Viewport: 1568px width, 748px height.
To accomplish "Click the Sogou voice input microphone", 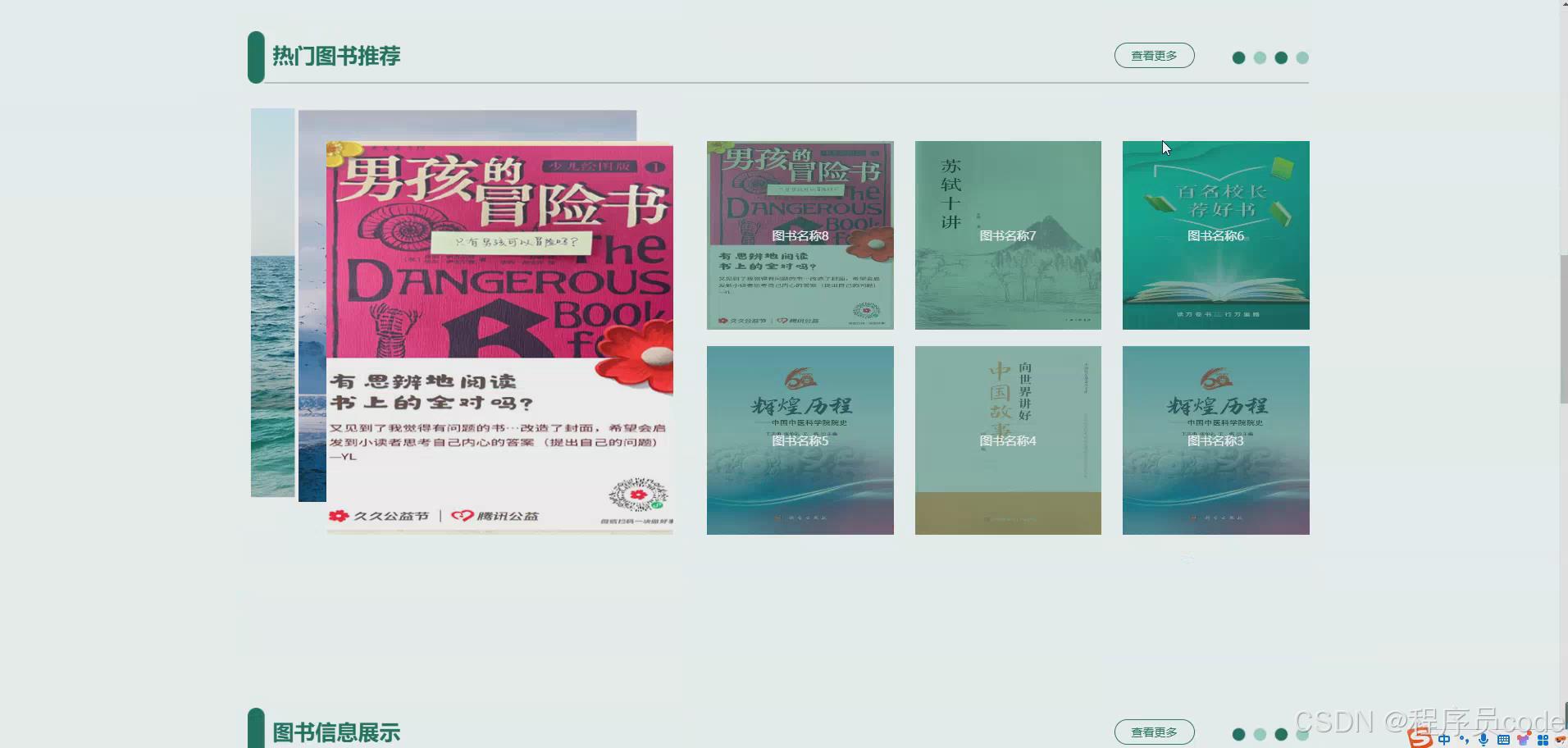I will point(1484,740).
